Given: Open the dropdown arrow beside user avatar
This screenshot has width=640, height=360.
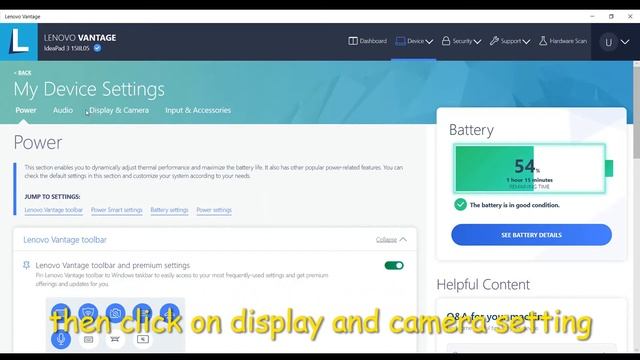Looking at the screenshot, I should click(625, 42).
